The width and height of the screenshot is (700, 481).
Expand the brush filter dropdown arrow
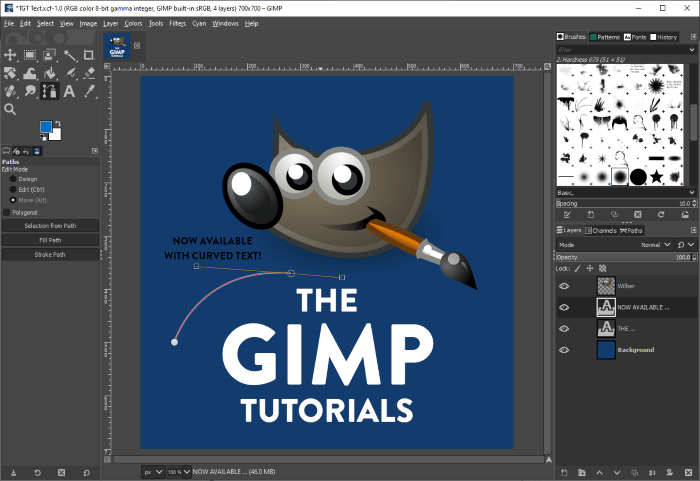coord(692,50)
